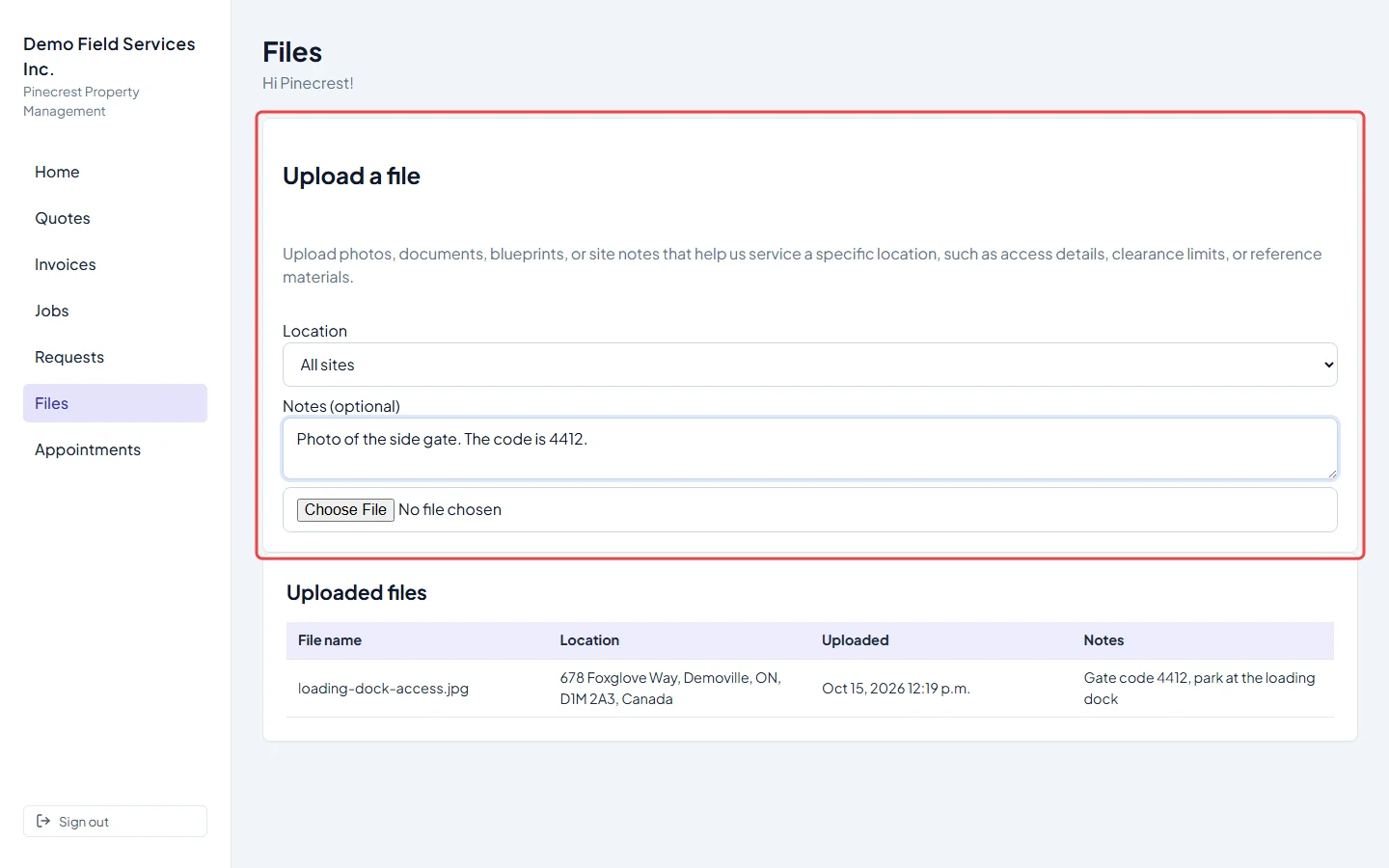Screen dimensions: 1389x868
Task: Open the Home page in sidebar
Action: 115,172
